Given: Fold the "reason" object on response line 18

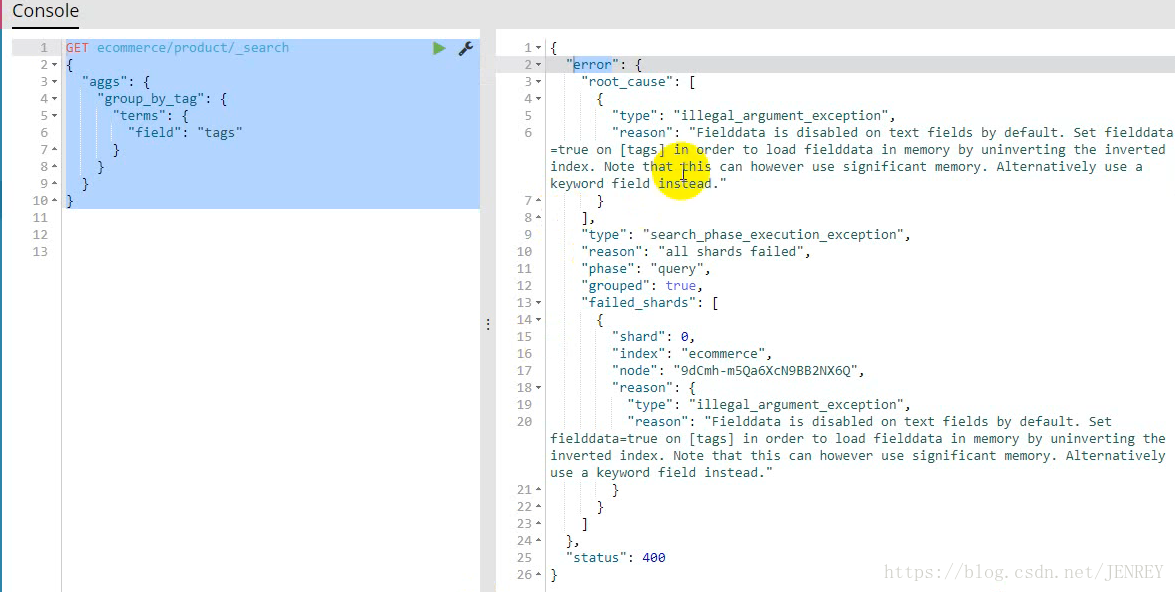Looking at the screenshot, I should point(538,388).
